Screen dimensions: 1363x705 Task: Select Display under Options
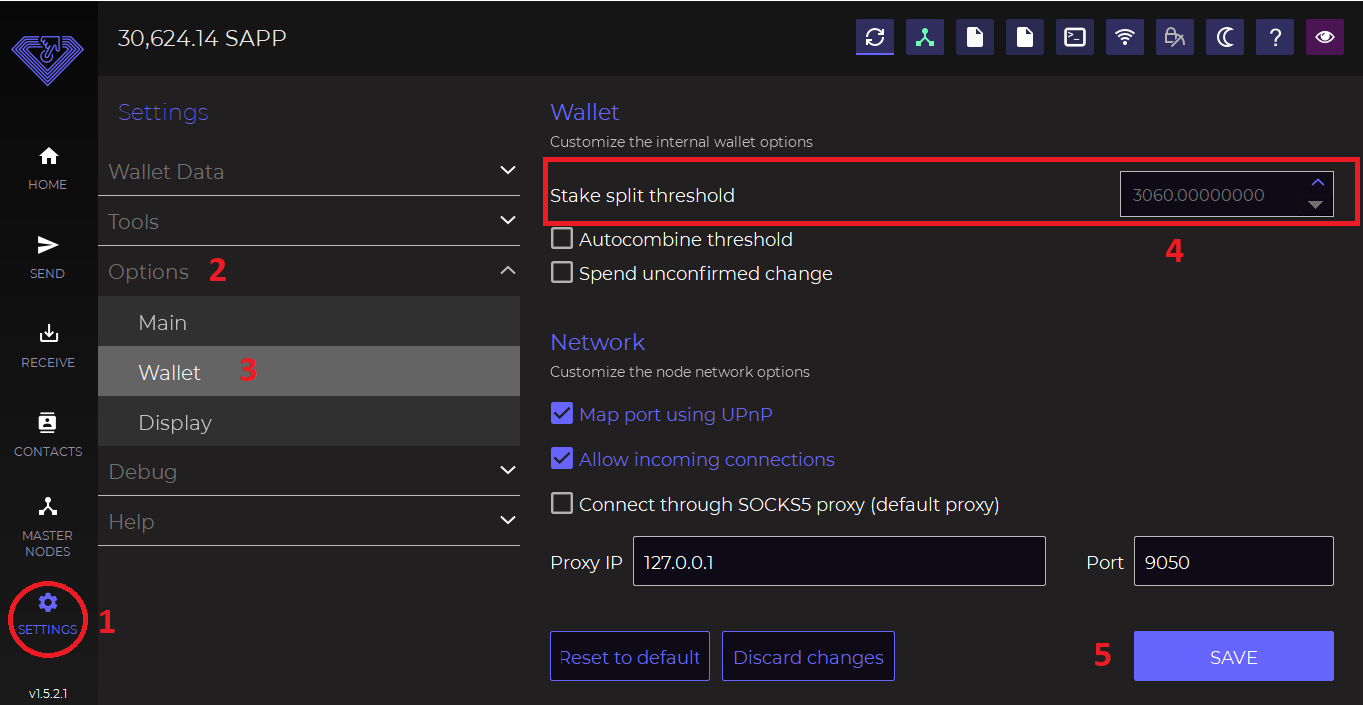coord(175,422)
